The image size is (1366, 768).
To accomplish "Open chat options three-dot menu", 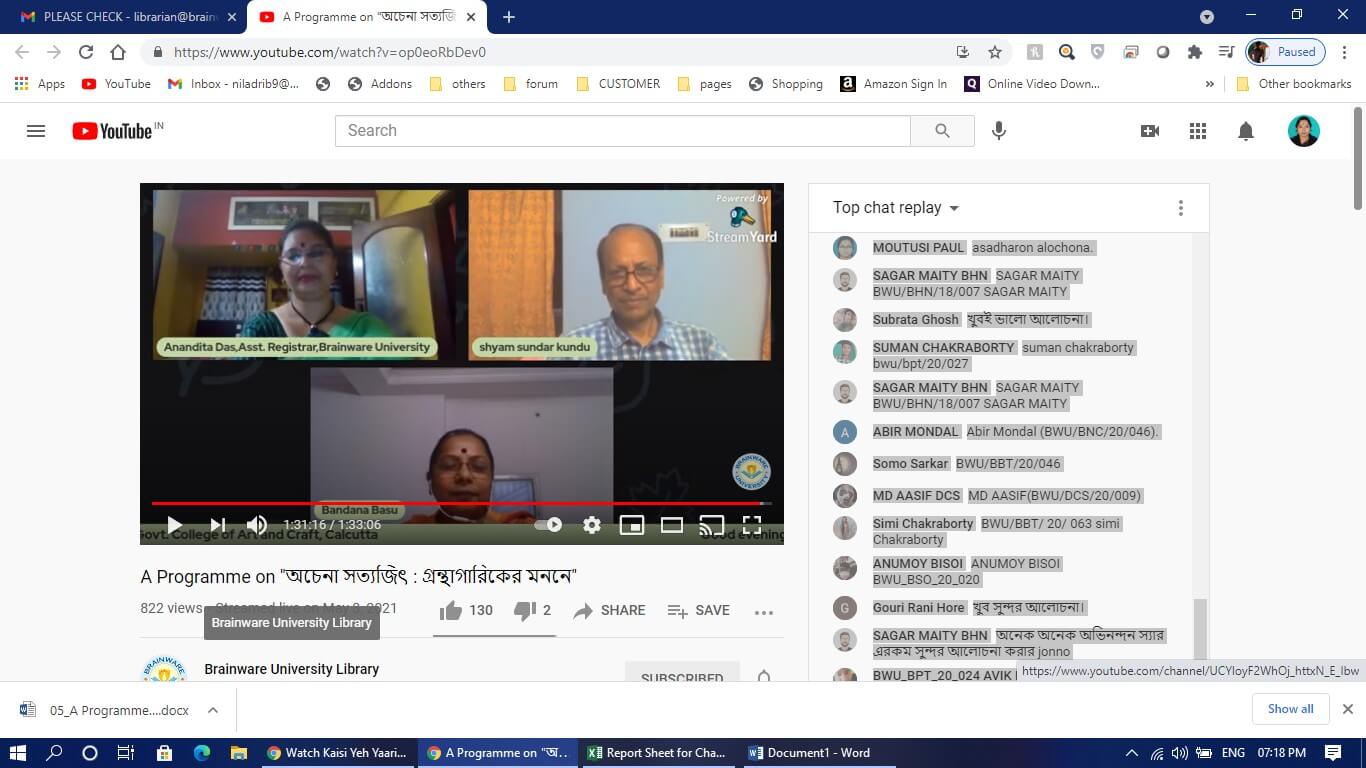I will click(x=1180, y=208).
